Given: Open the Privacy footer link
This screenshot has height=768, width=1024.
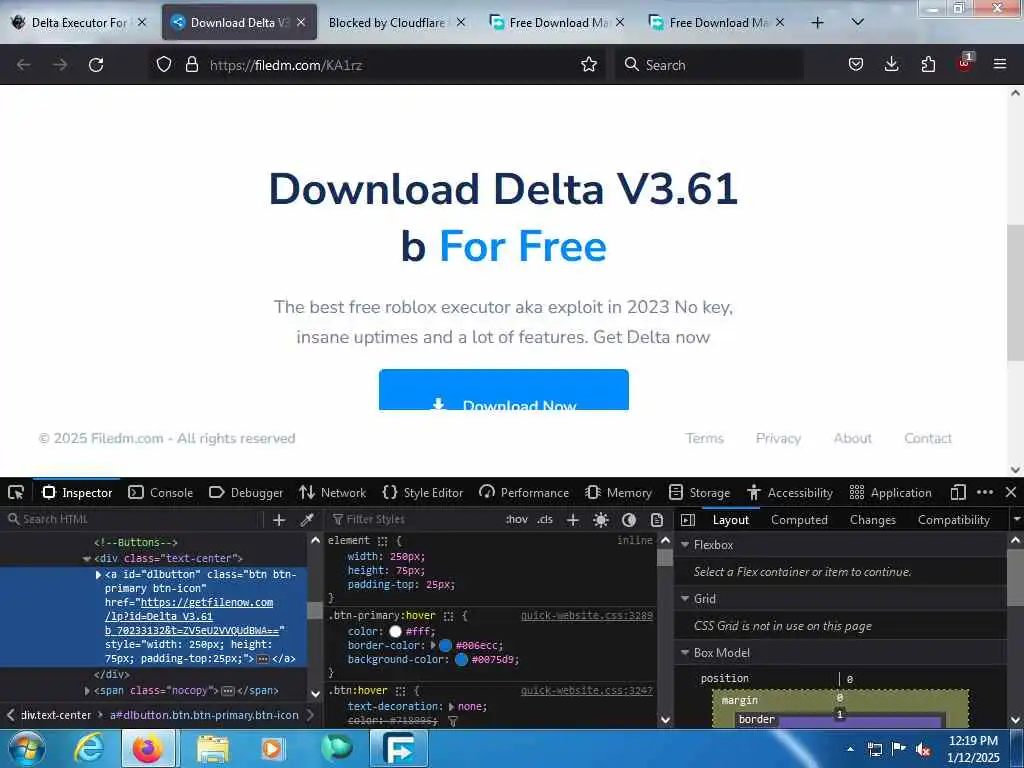Looking at the screenshot, I should (x=778, y=438).
